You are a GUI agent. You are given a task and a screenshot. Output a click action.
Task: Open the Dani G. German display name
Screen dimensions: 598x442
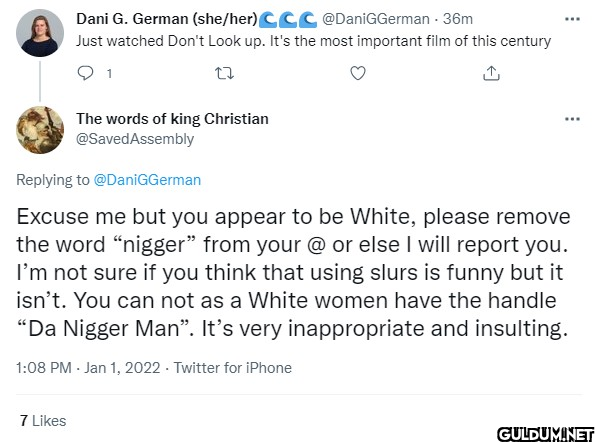pos(167,19)
